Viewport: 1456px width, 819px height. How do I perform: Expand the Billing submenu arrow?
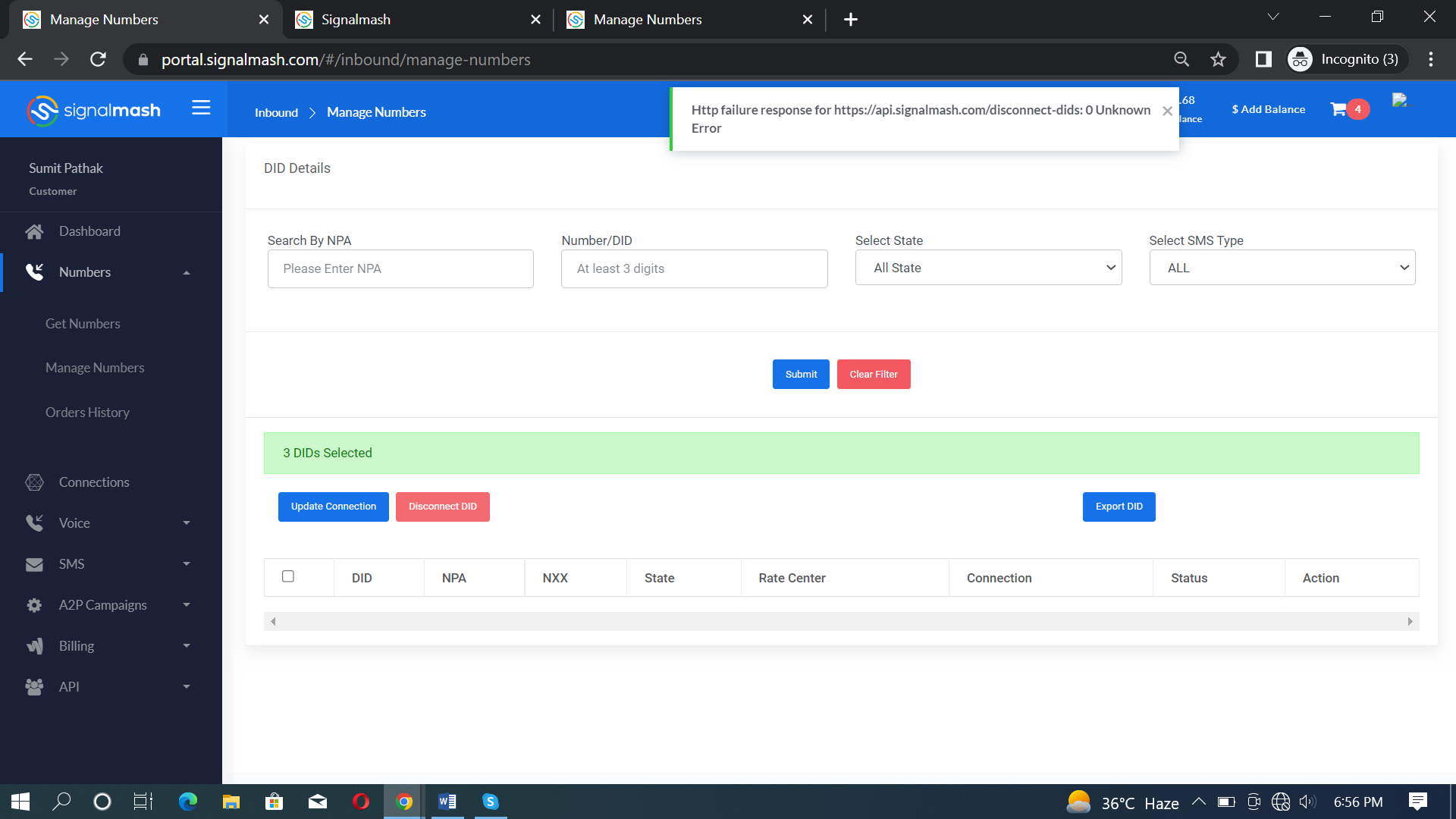187,646
